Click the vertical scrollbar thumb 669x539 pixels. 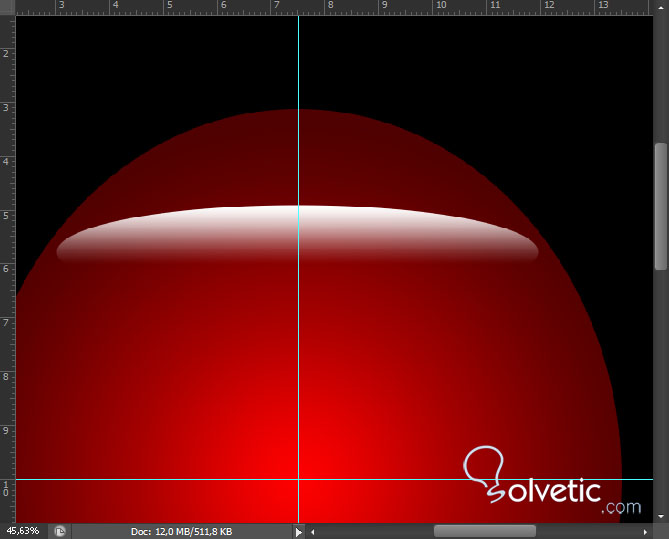[x=660, y=205]
